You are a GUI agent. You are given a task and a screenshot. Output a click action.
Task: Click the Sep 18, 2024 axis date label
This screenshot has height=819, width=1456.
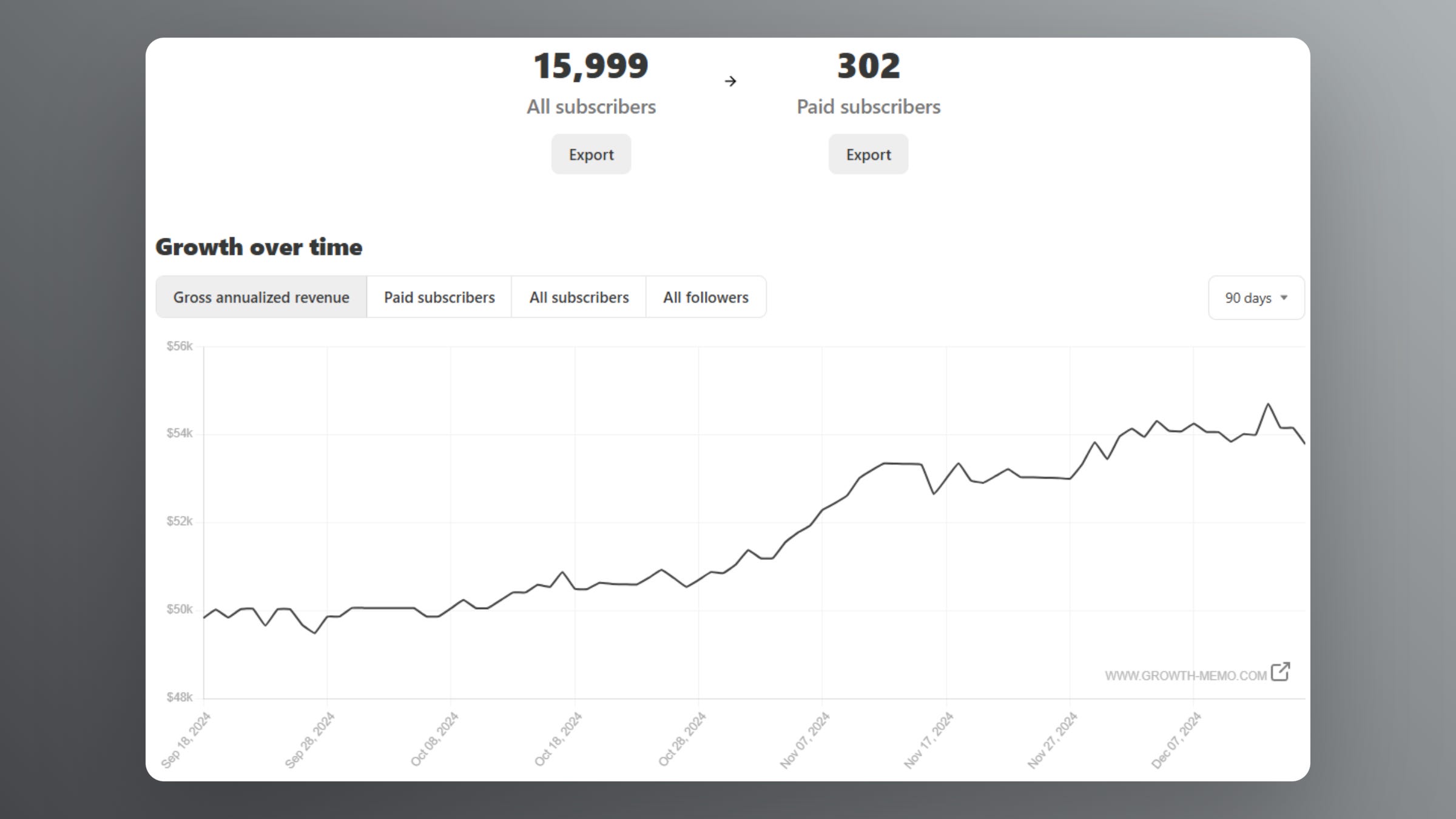pos(186,740)
